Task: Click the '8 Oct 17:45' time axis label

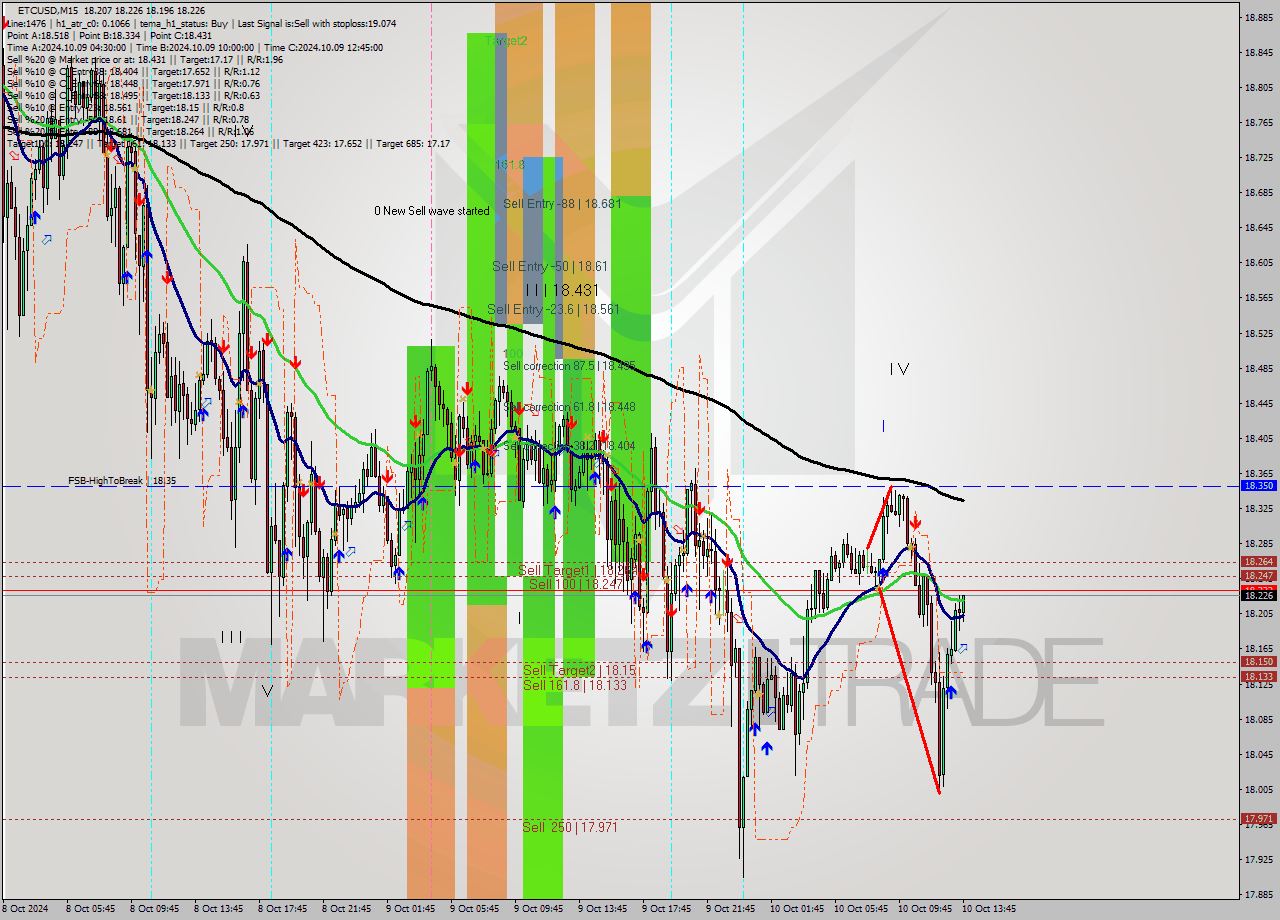Action: [283, 909]
